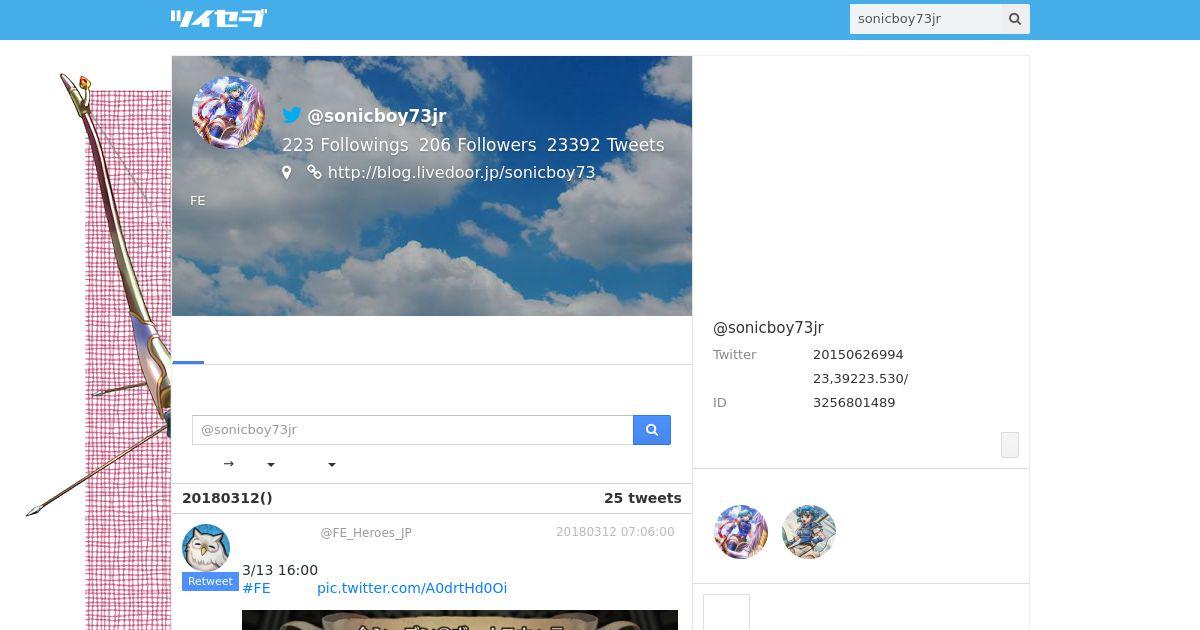
Task: Click the '20150626994' value in sidebar
Action: click(x=858, y=355)
